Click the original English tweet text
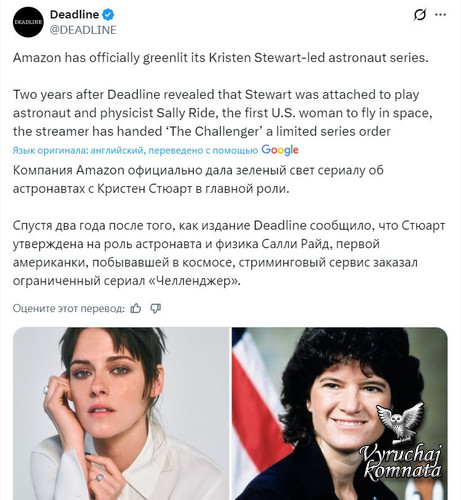The width and height of the screenshot is (461, 500). click(x=223, y=94)
